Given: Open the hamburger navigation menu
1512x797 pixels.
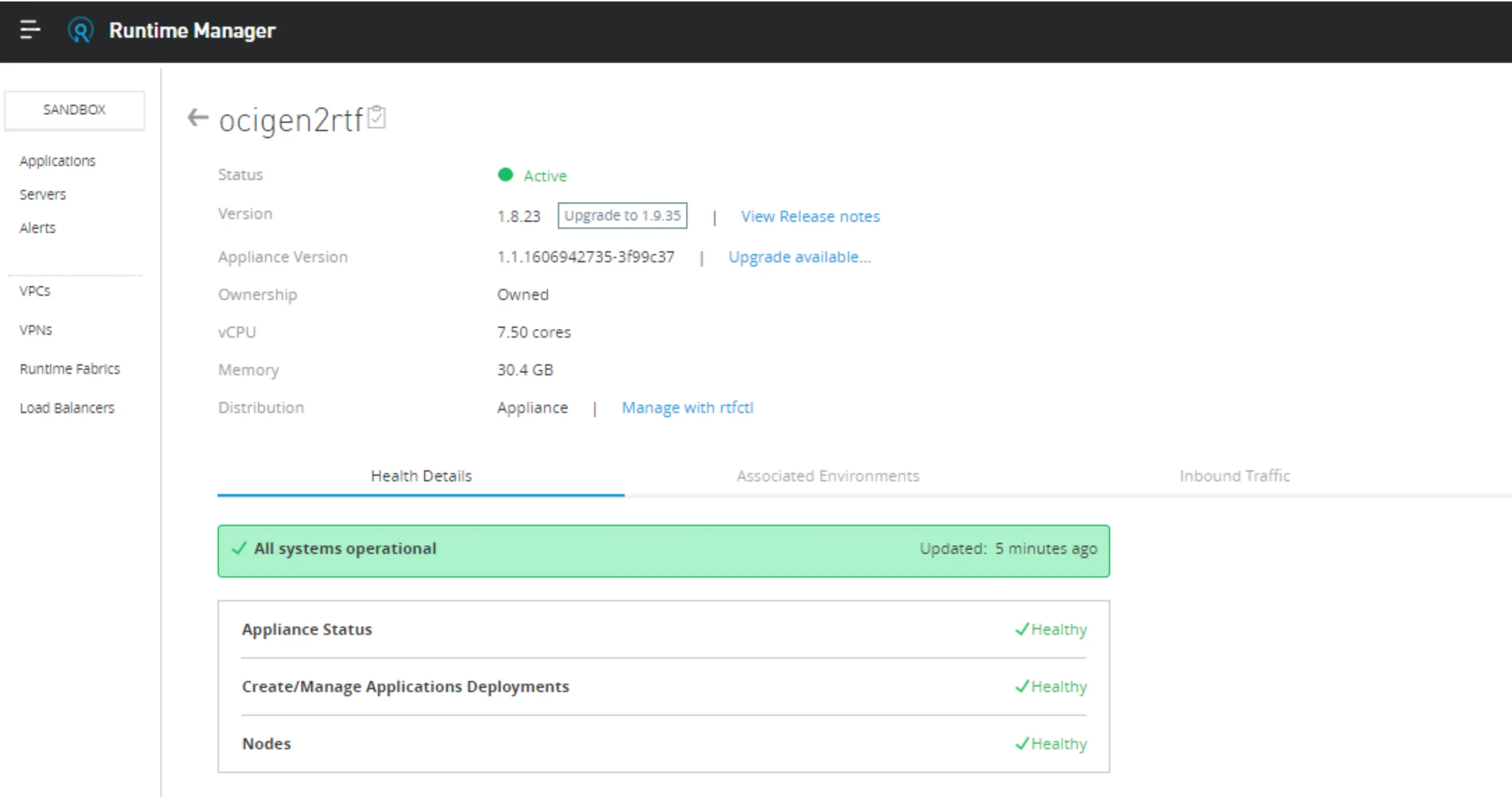Looking at the screenshot, I should [x=30, y=29].
